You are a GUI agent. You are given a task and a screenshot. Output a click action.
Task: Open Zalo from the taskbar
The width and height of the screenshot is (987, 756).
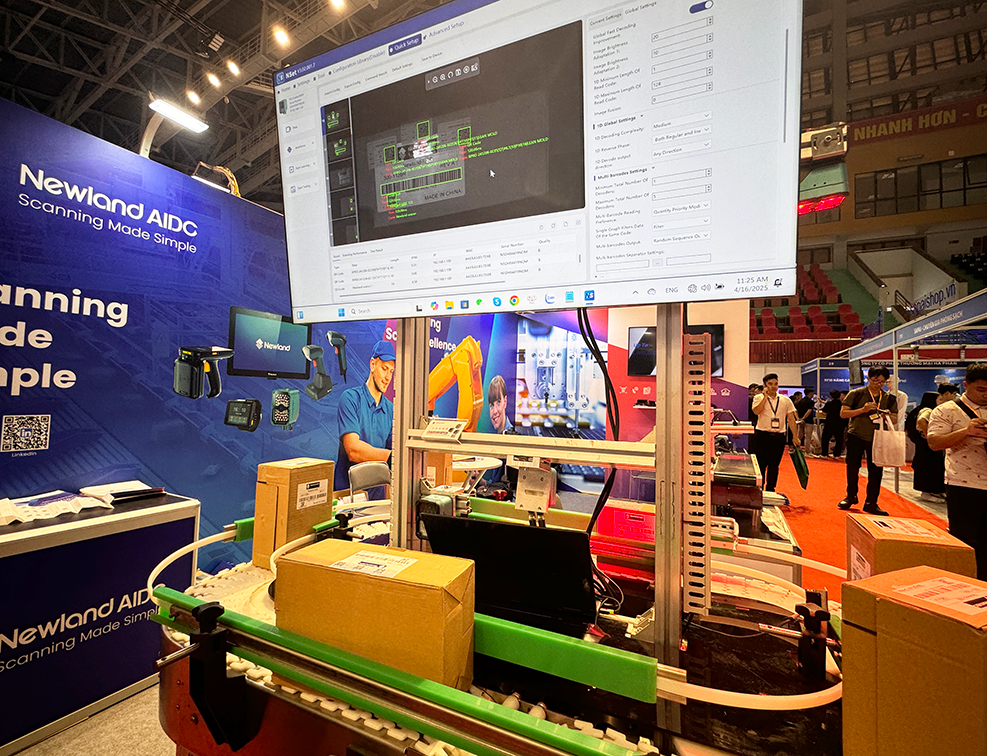550,298
